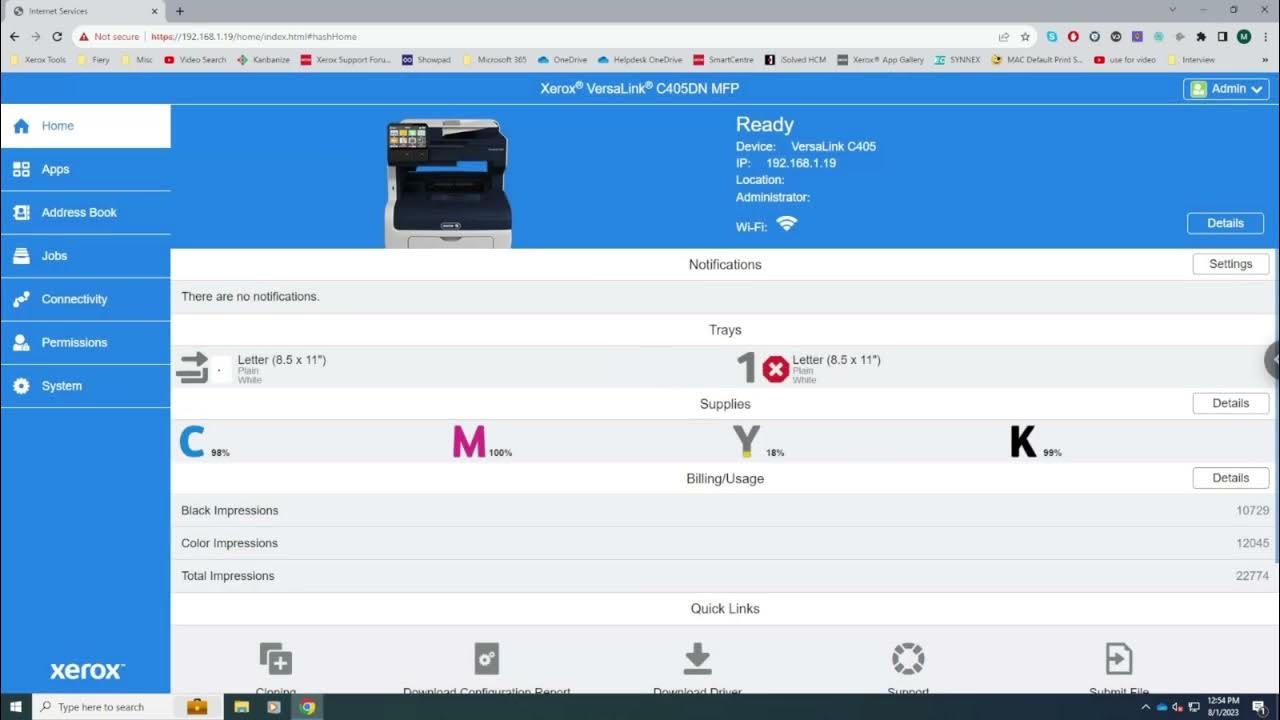Bookmark this page with the star icon
This screenshot has width=1280, height=720.
(1025, 36)
